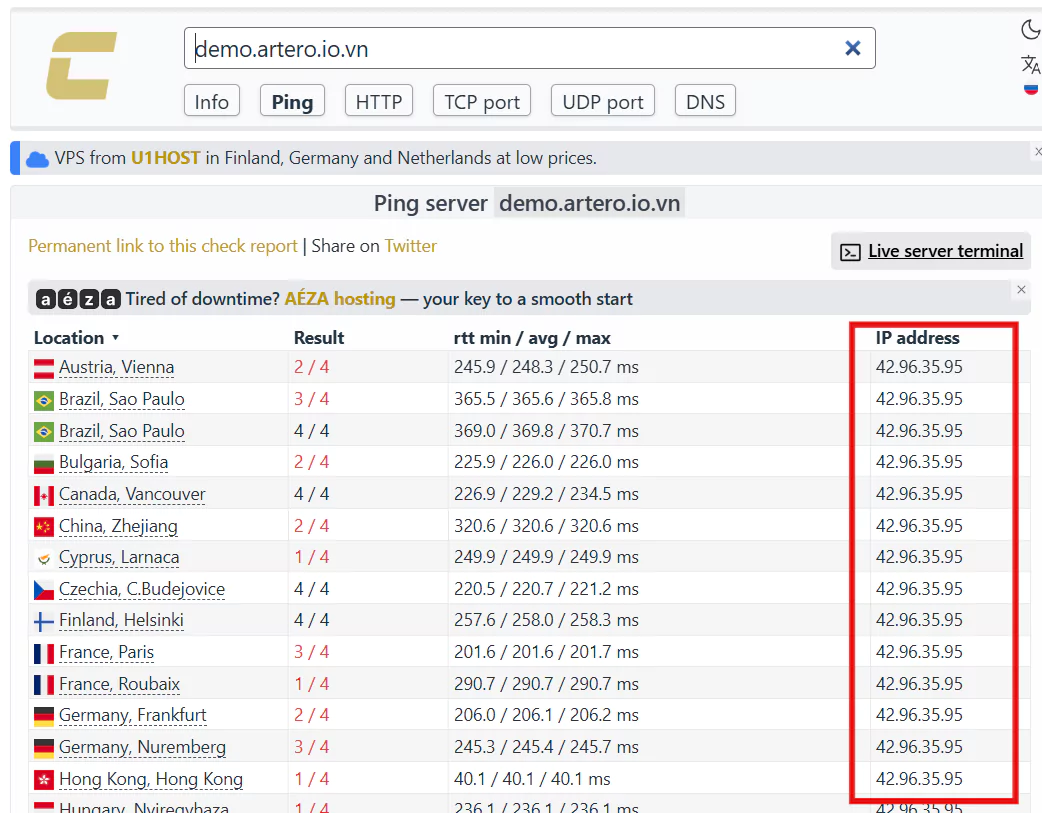Click the Hong Kong flag icon
Viewport: 1042px width, 813px height.
44,779
